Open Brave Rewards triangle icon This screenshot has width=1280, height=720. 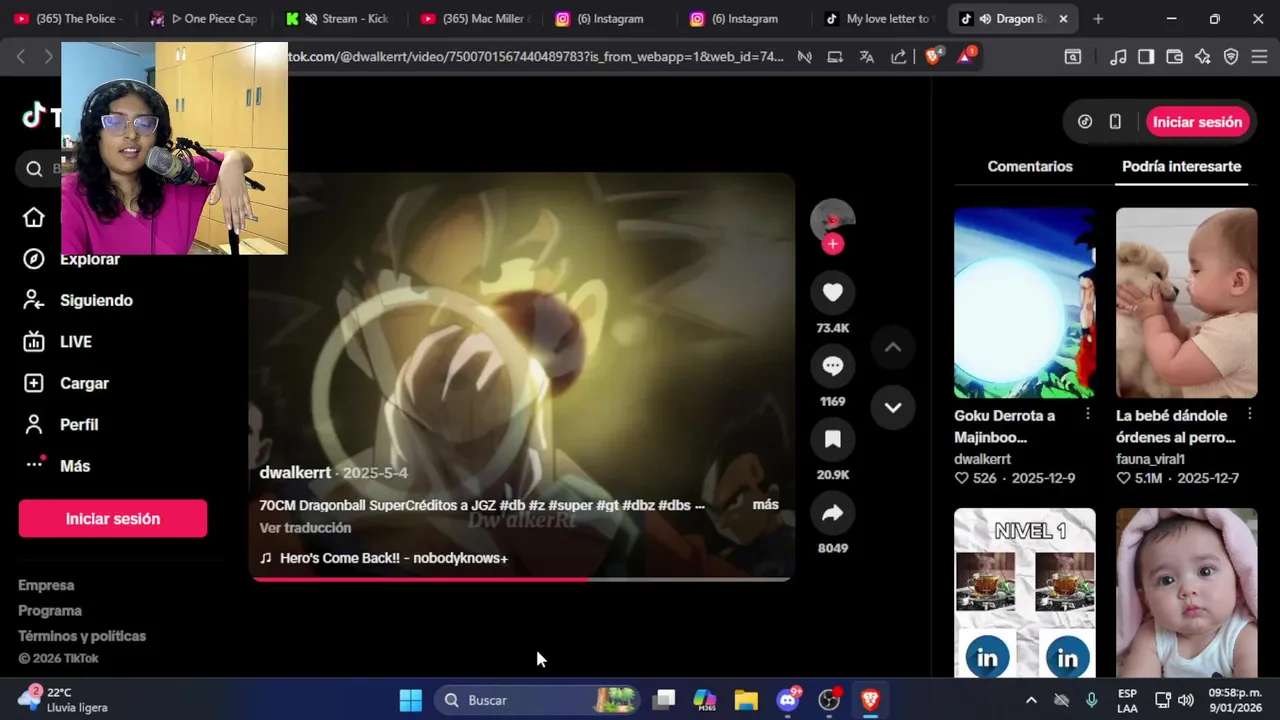[x=966, y=57]
